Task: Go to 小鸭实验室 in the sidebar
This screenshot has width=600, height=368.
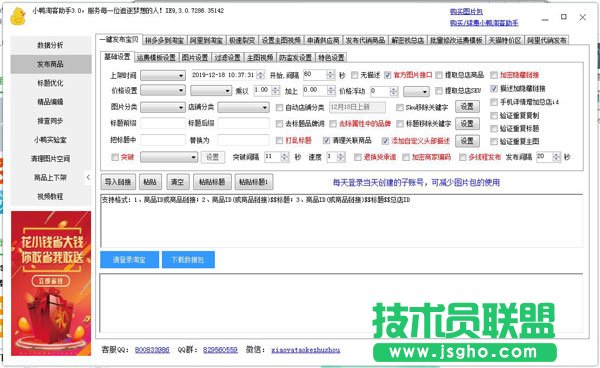Action: click(51, 140)
